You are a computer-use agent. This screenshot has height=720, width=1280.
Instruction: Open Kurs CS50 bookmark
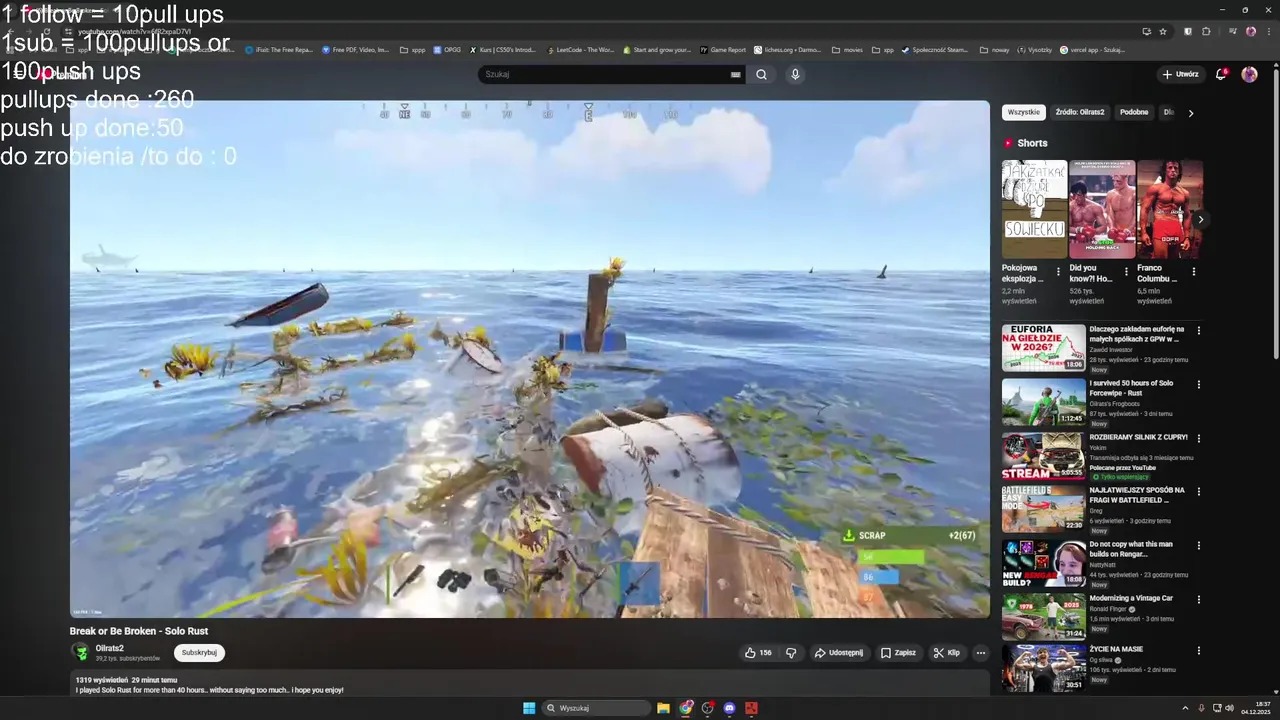coord(503,49)
